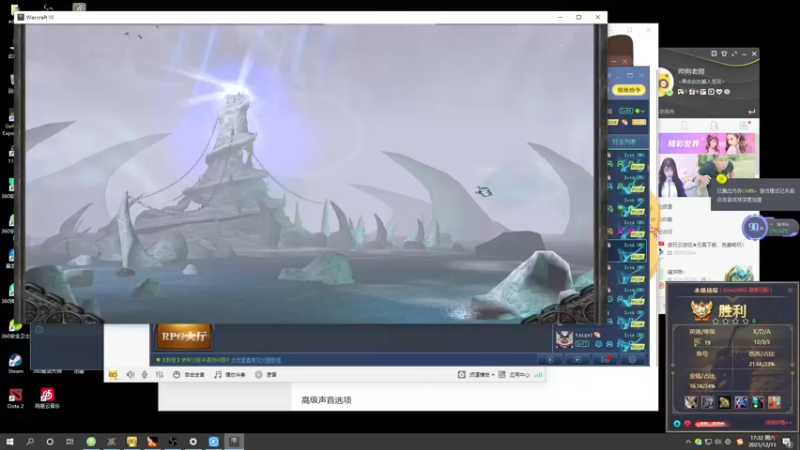This screenshot has width=800, height=450.
Task: Click third item icon in match result inventory
Action: point(724,402)
